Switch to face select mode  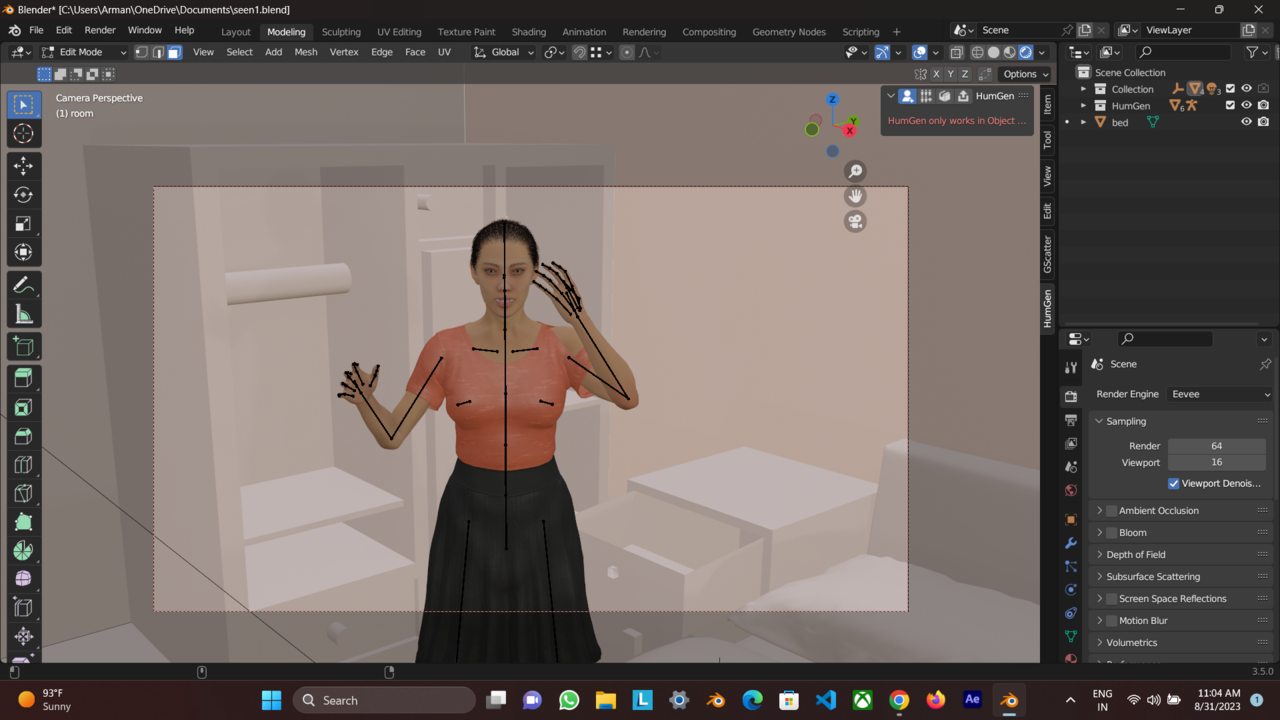pos(173,52)
